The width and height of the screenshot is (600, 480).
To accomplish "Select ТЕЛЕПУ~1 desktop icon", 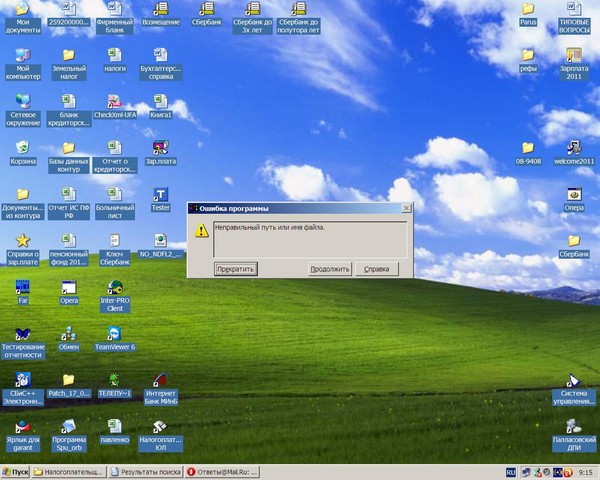I will tap(115, 385).
